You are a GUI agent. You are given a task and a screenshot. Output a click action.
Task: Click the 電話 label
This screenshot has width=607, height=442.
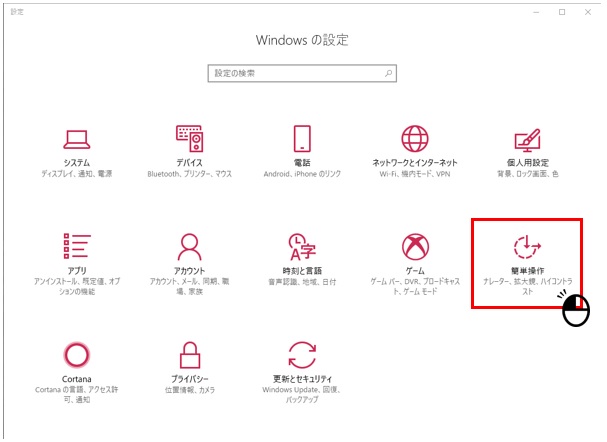[302, 163]
